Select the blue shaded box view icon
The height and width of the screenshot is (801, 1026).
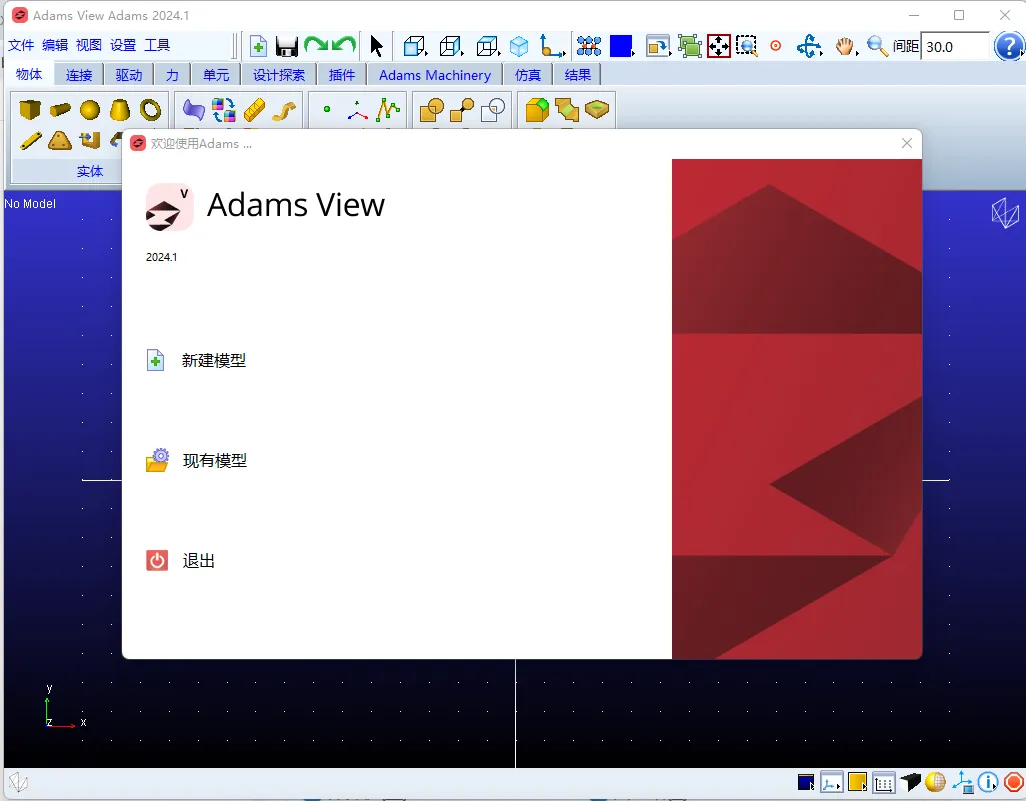click(x=415, y=46)
